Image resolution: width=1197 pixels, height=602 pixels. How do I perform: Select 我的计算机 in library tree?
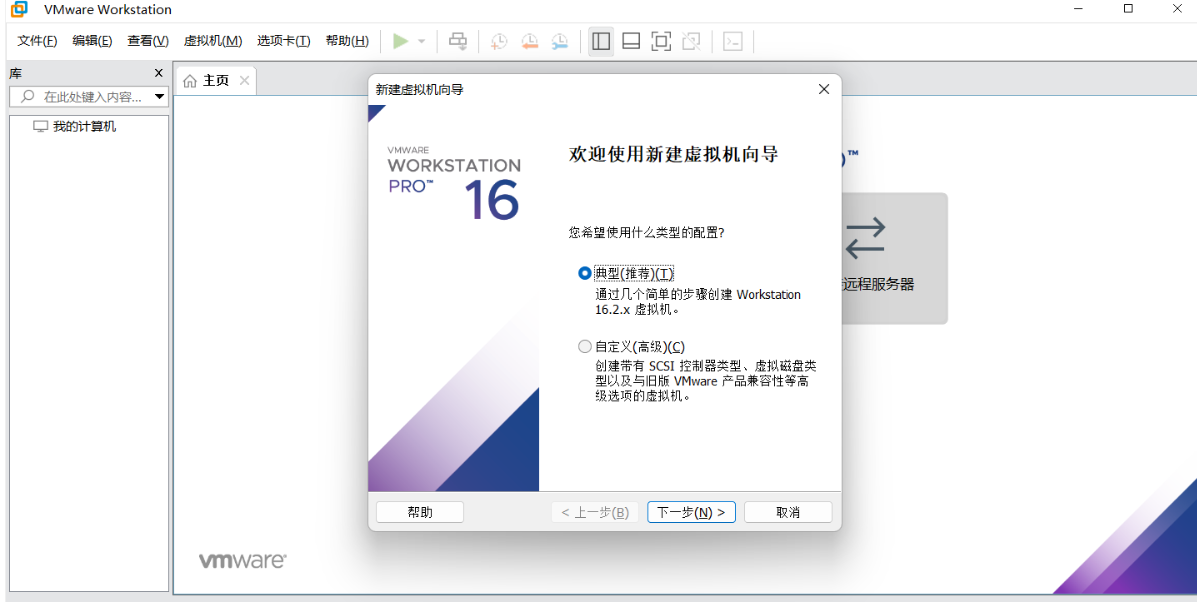coord(85,127)
